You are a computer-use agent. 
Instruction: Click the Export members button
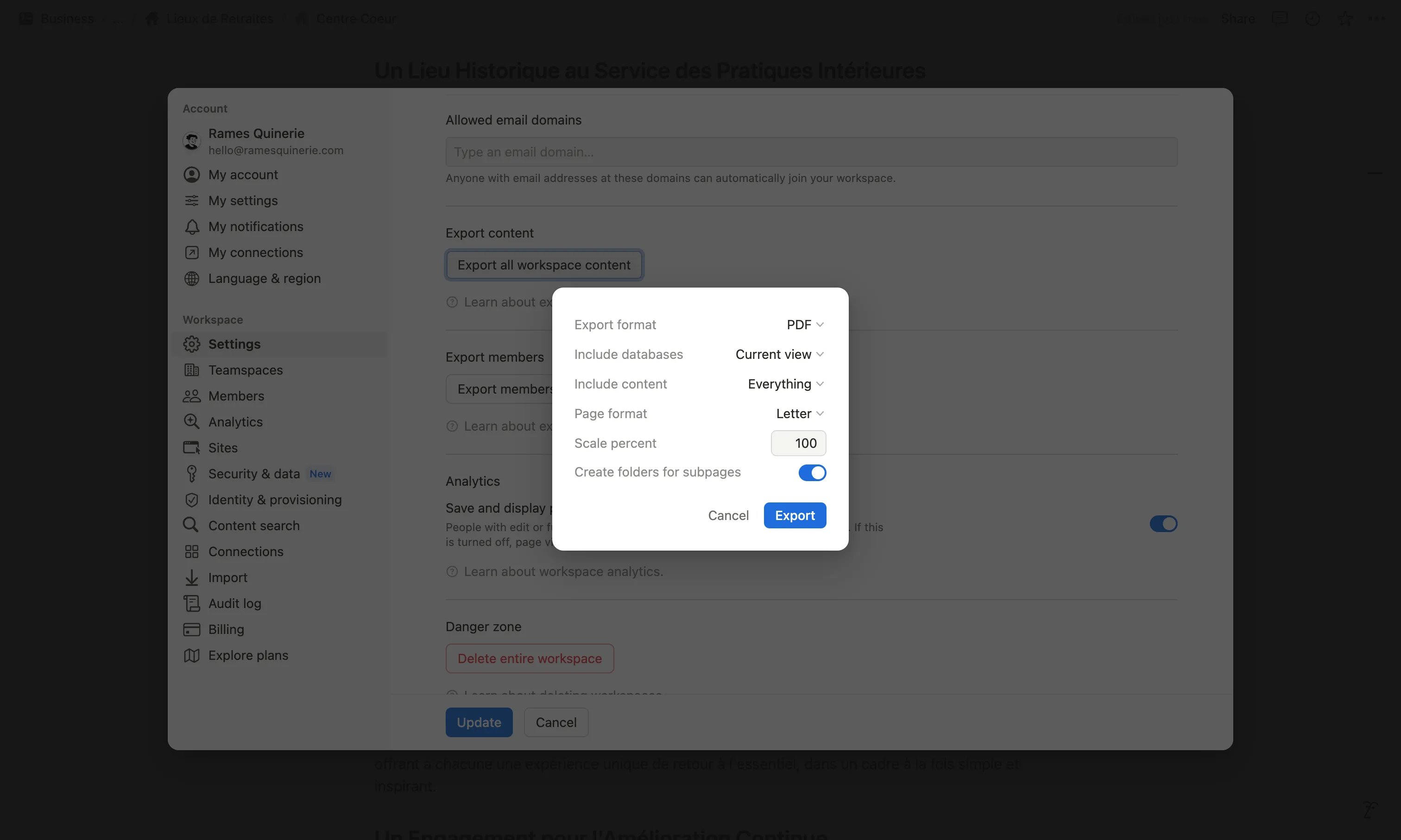(499, 389)
